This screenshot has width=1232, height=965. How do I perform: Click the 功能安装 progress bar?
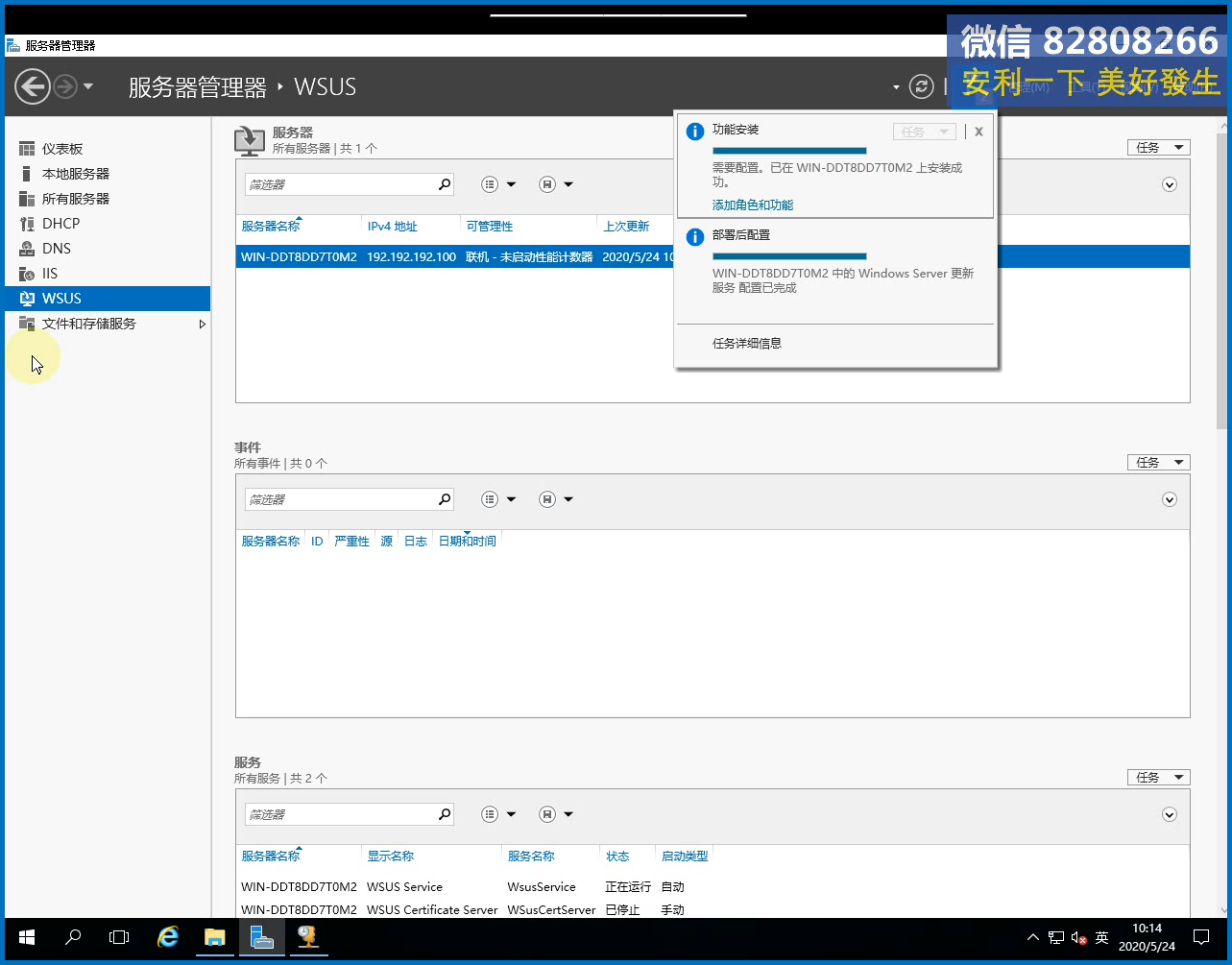point(789,151)
